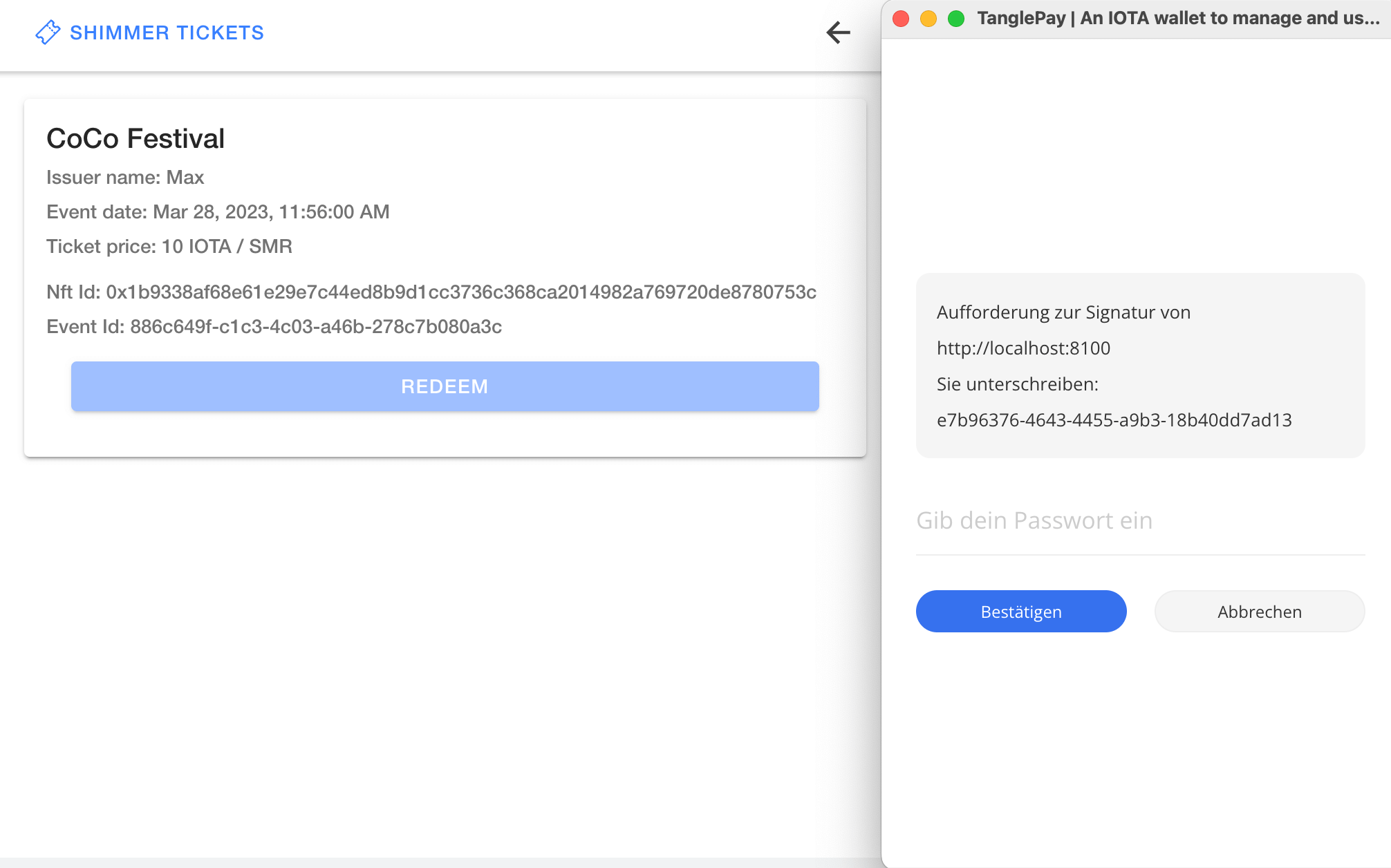Click the Sie unterschreiben label
The height and width of the screenshot is (868, 1391).
tap(1018, 384)
